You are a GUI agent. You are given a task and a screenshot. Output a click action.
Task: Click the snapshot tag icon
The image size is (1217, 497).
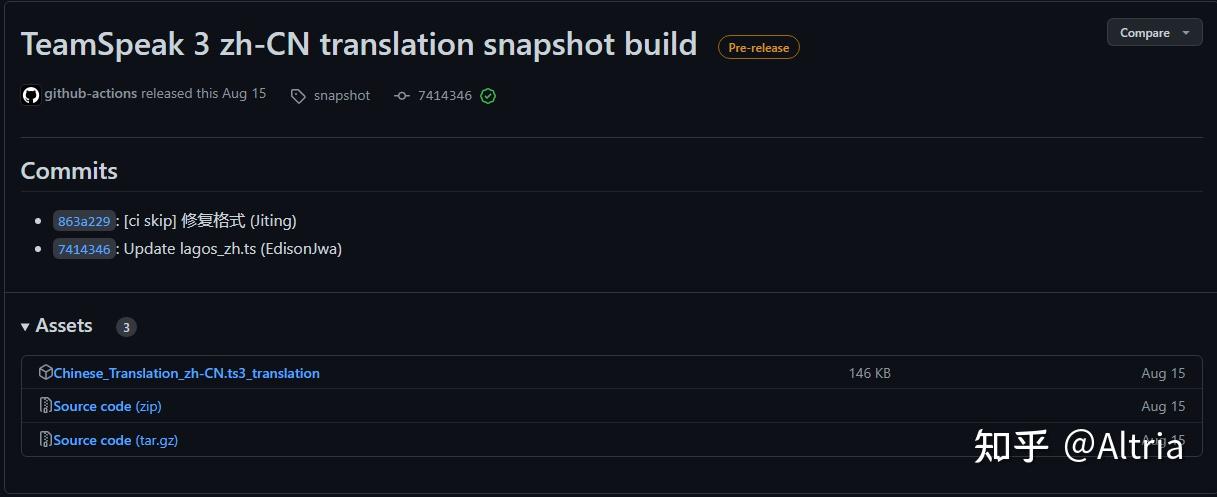point(298,96)
